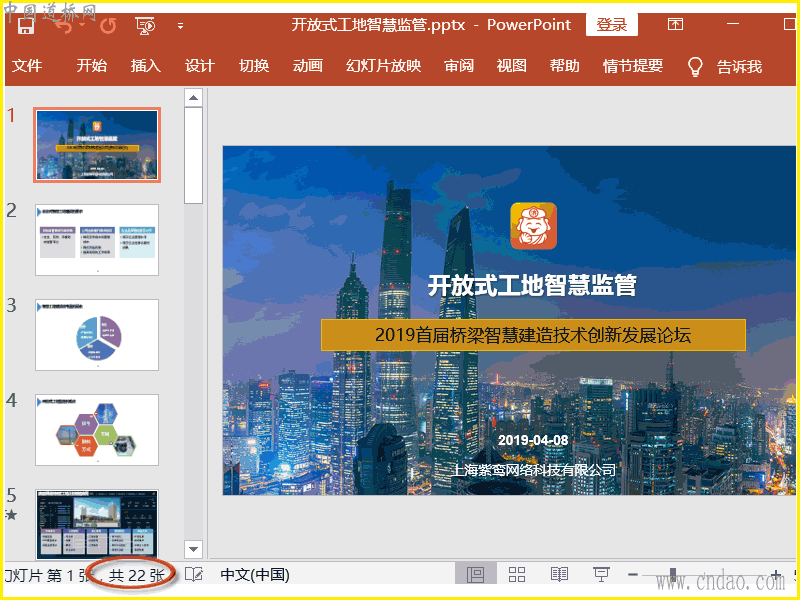
Task: Open the 视图 ribbon tab
Action: tap(512, 66)
